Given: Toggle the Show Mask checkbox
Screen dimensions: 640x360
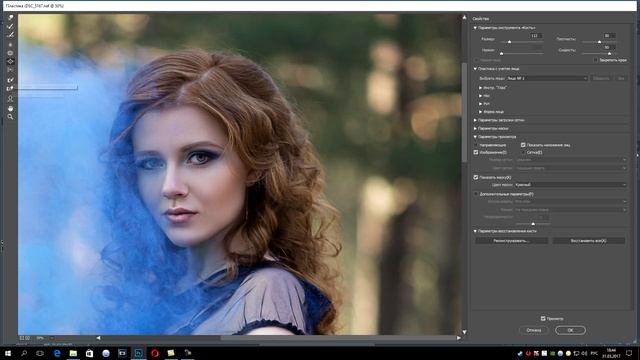Looking at the screenshot, I should coord(476,177).
